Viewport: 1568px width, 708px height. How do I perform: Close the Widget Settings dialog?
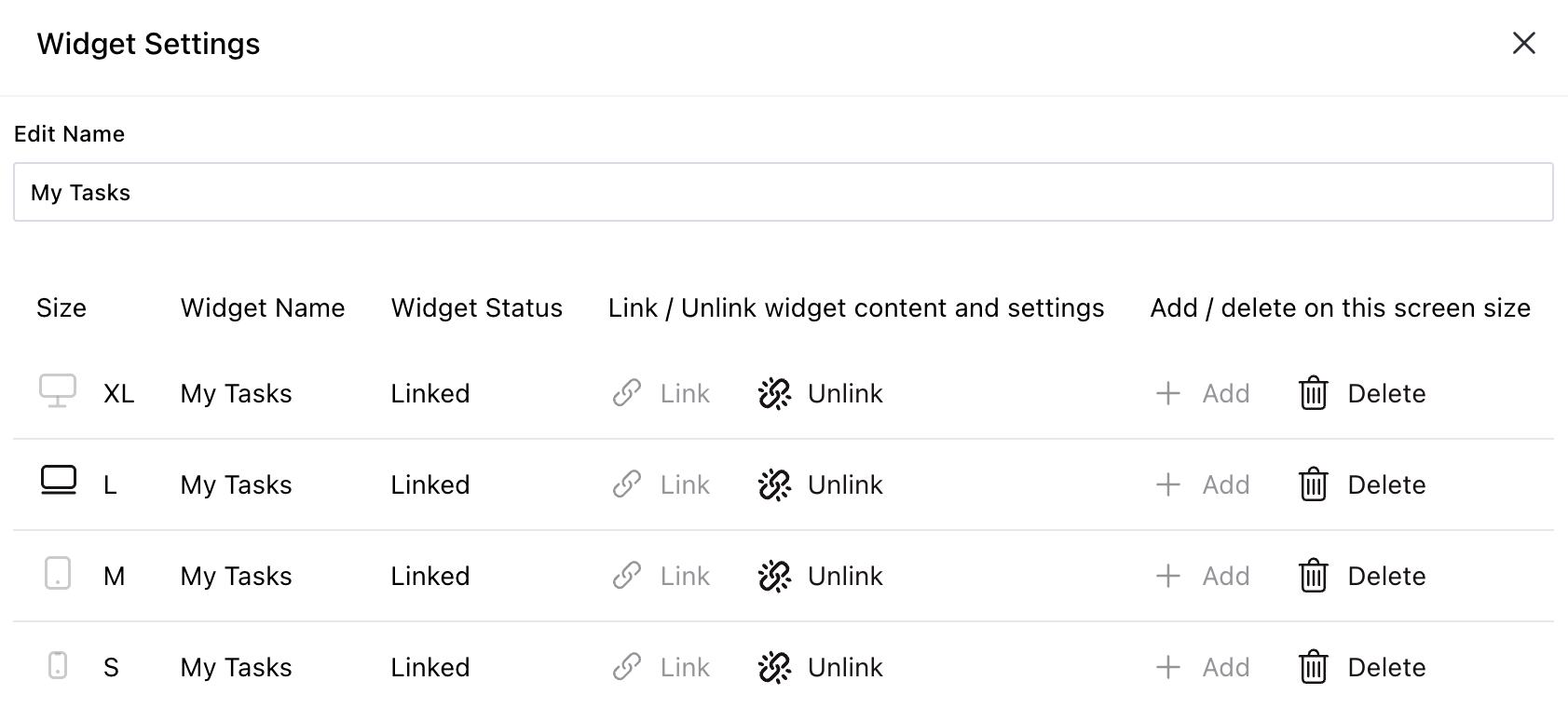[x=1523, y=43]
